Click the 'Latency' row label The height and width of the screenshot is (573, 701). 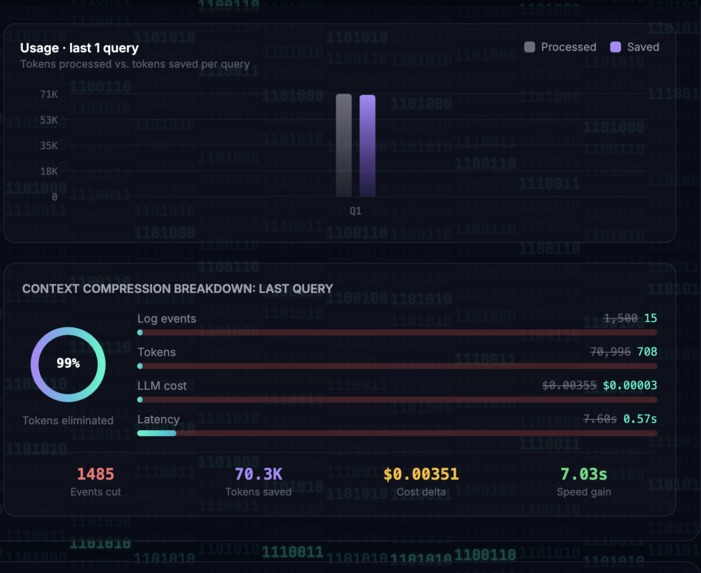point(158,420)
